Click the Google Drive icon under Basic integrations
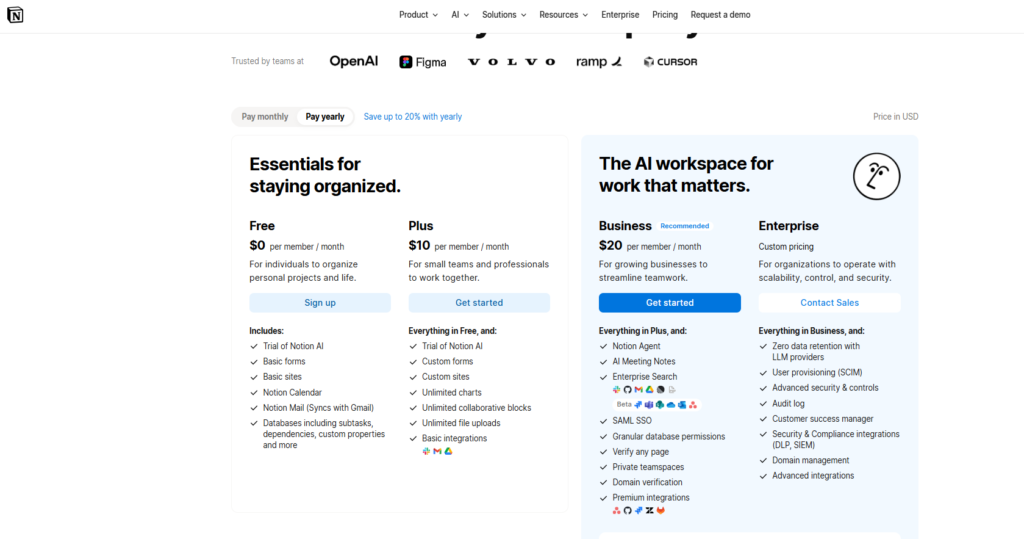The width and height of the screenshot is (1024, 539). tap(449, 452)
